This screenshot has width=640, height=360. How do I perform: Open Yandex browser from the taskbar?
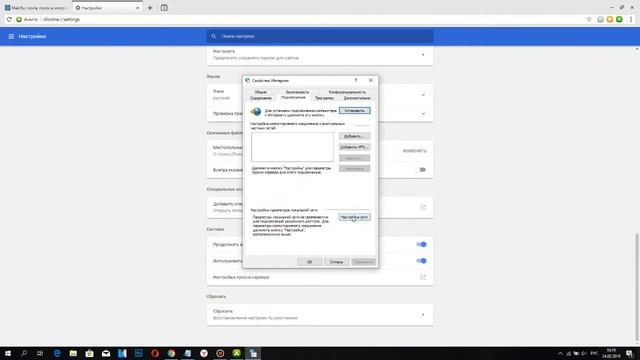coord(204,353)
